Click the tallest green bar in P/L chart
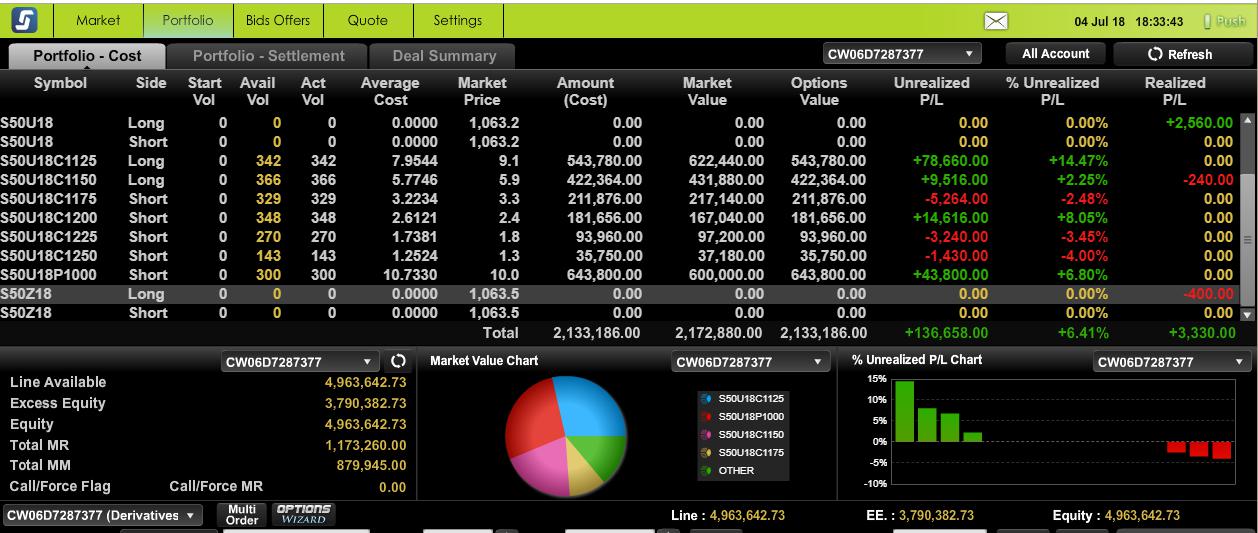1258x533 pixels. (904, 411)
